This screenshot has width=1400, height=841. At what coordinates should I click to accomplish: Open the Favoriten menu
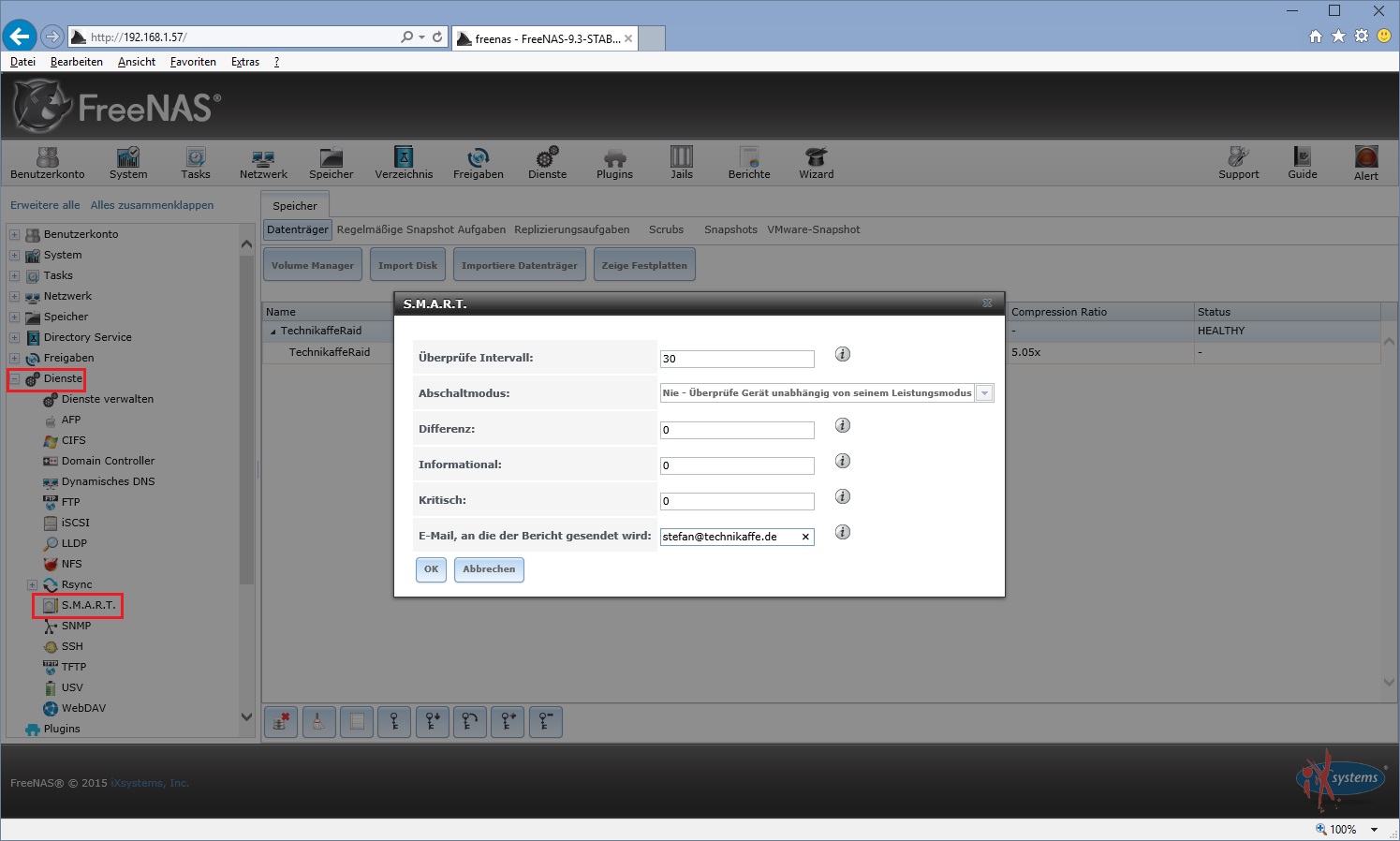click(x=193, y=62)
